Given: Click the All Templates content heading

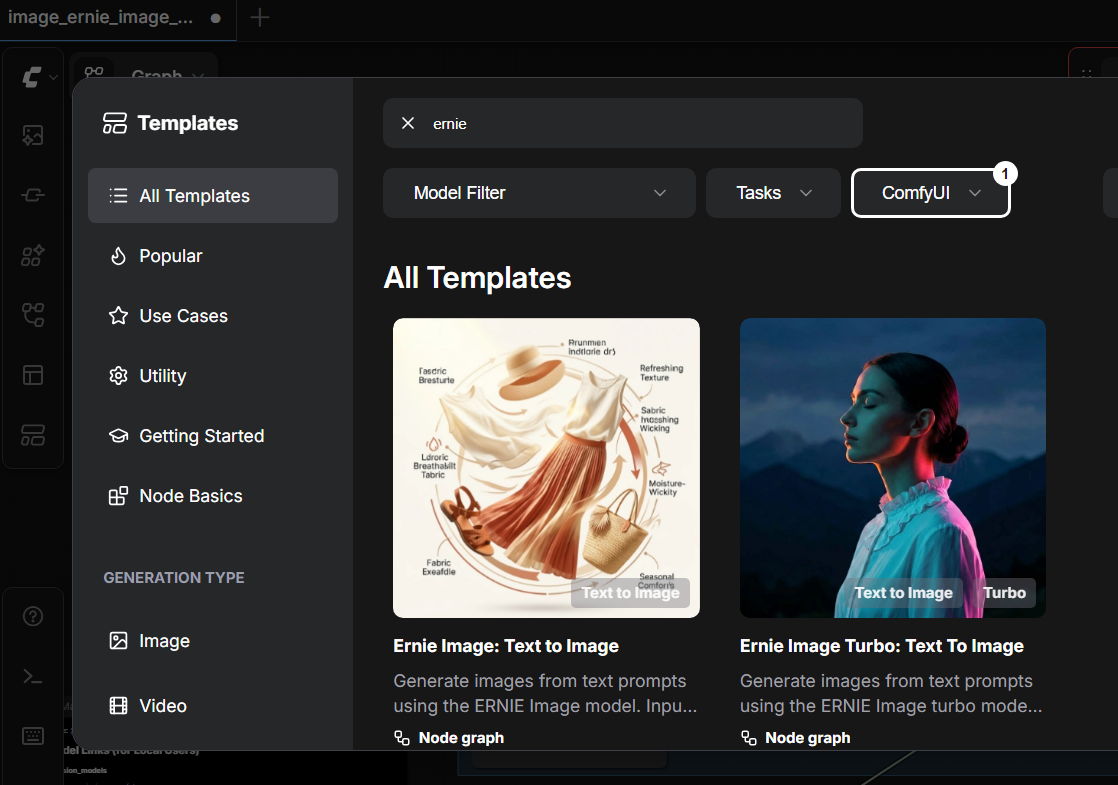Looking at the screenshot, I should [x=477, y=277].
